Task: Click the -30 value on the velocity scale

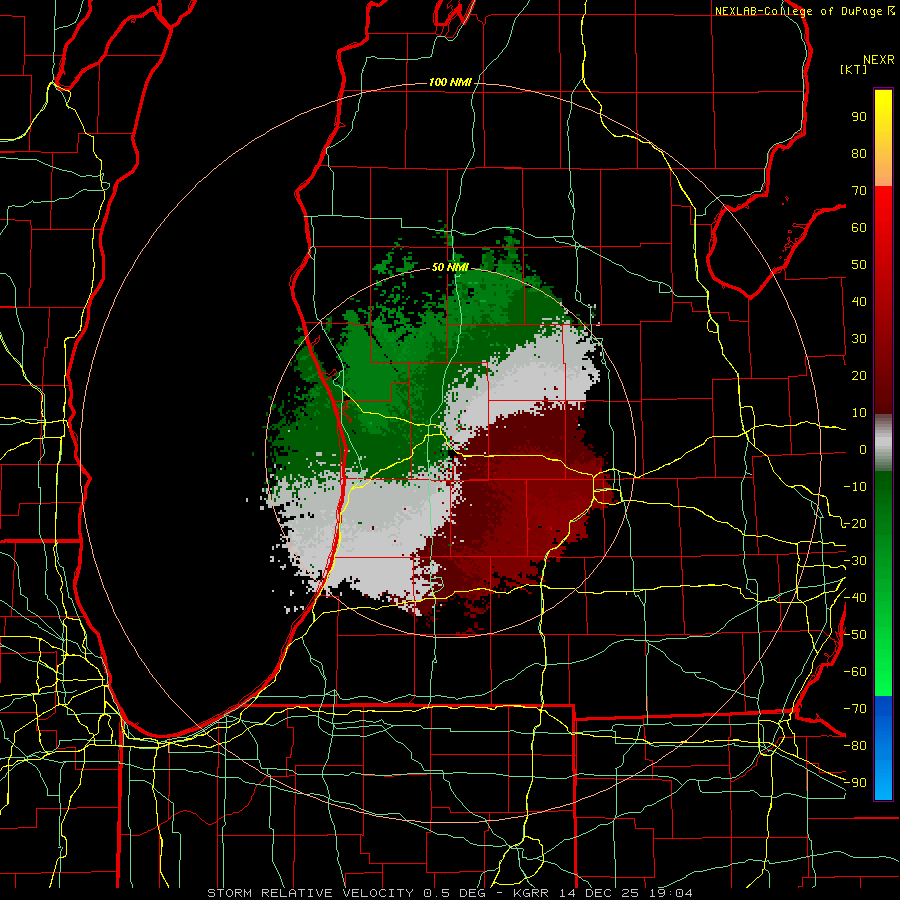Action: tap(855, 561)
